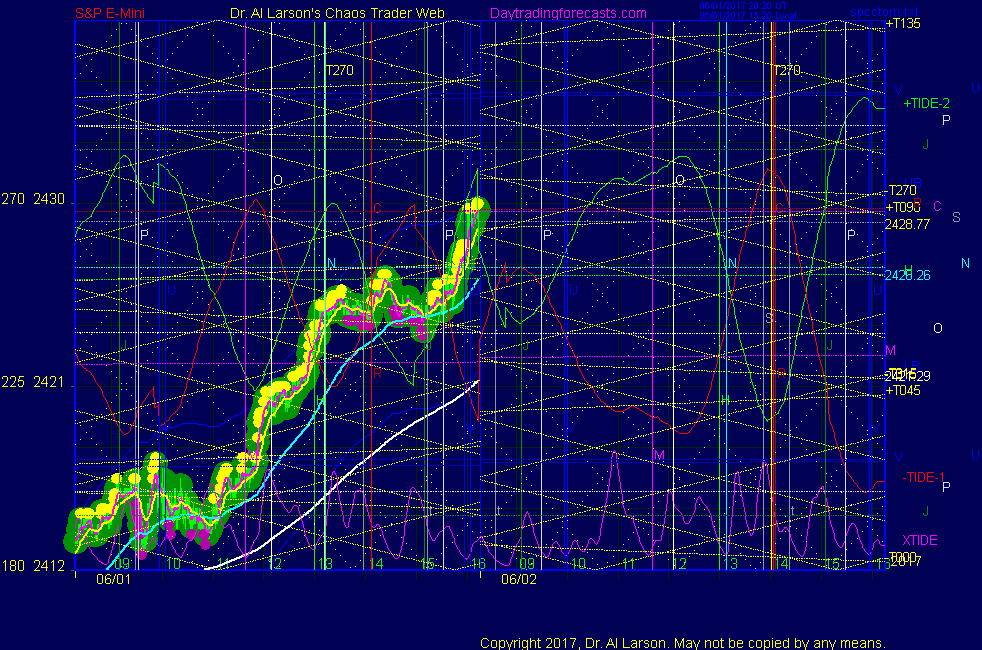Click the cyan N label in the right margin
The height and width of the screenshot is (650, 982).
[965, 264]
